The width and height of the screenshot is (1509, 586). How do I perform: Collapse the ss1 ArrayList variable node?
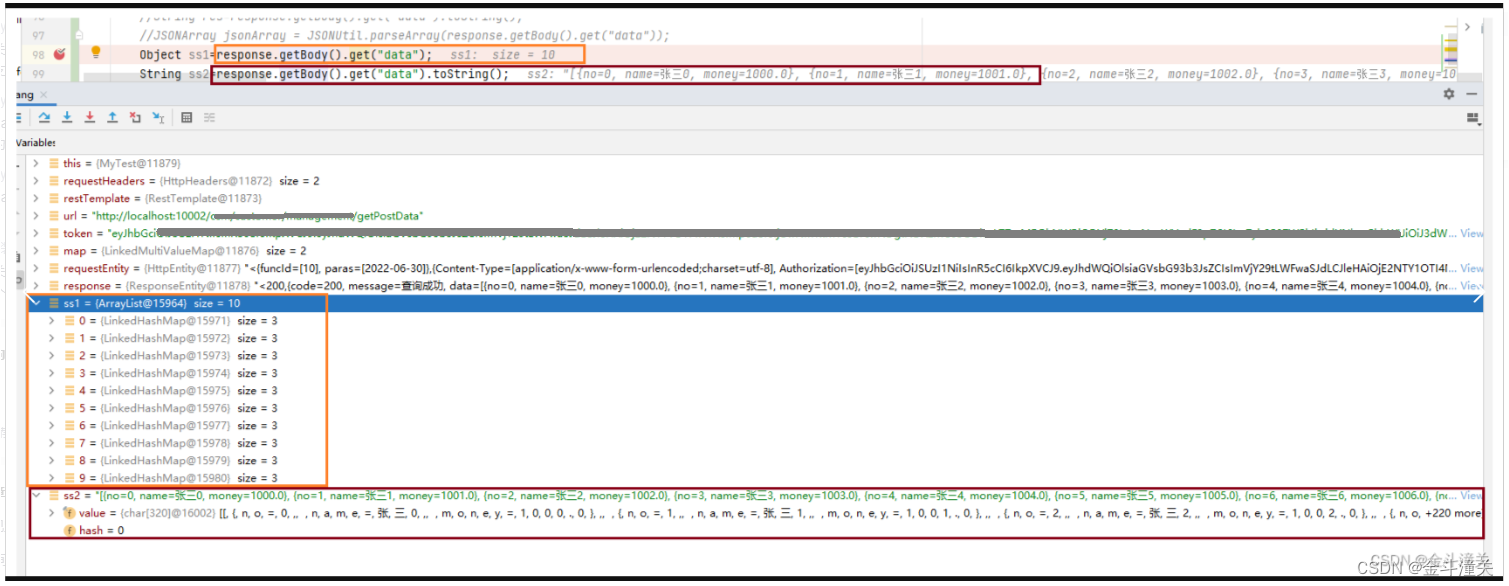coord(35,302)
